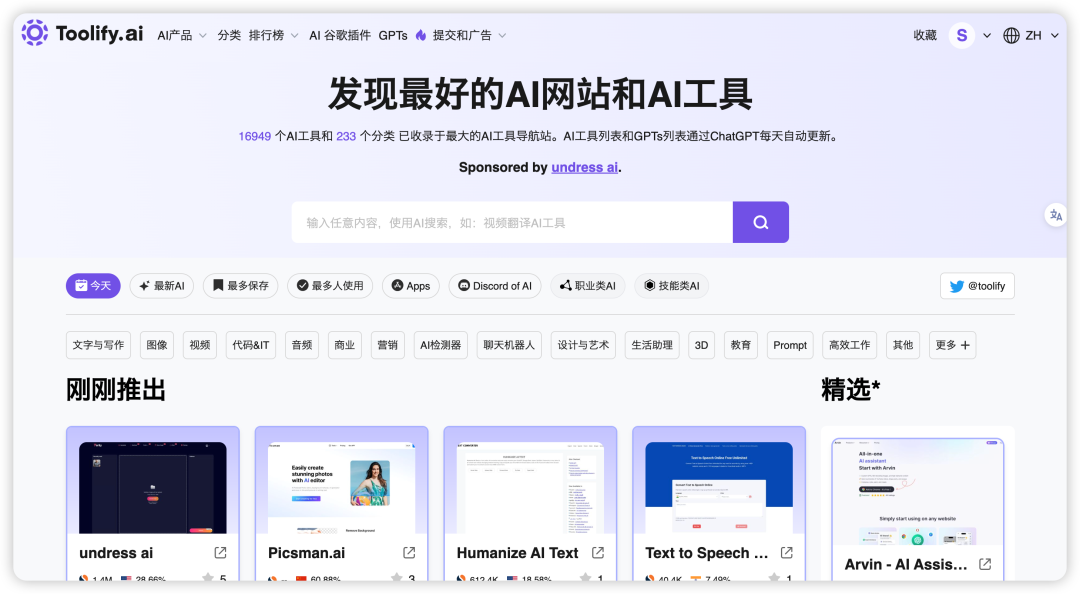Select the 最多人使用 filter tab
The height and width of the screenshot is (594, 1080).
coord(330,285)
